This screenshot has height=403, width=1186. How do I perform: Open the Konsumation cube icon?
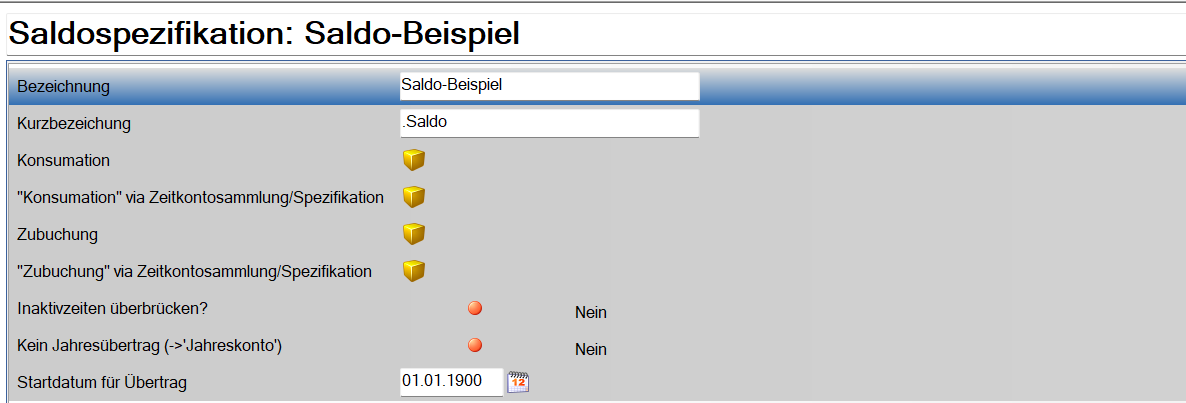(414, 160)
